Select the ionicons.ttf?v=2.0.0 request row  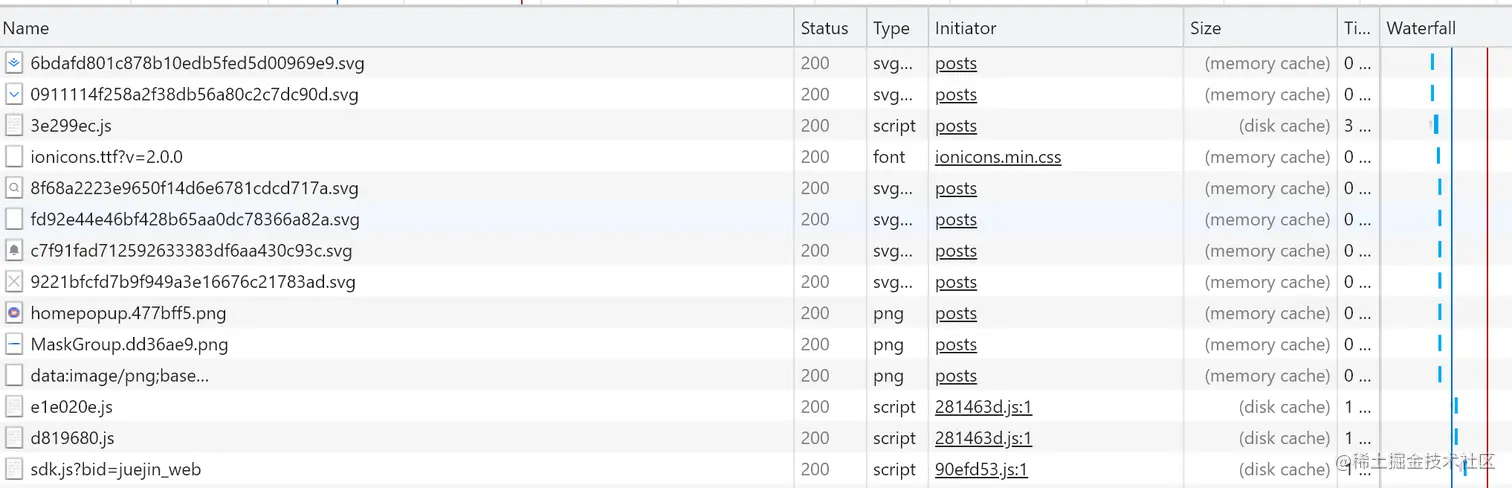106,157
